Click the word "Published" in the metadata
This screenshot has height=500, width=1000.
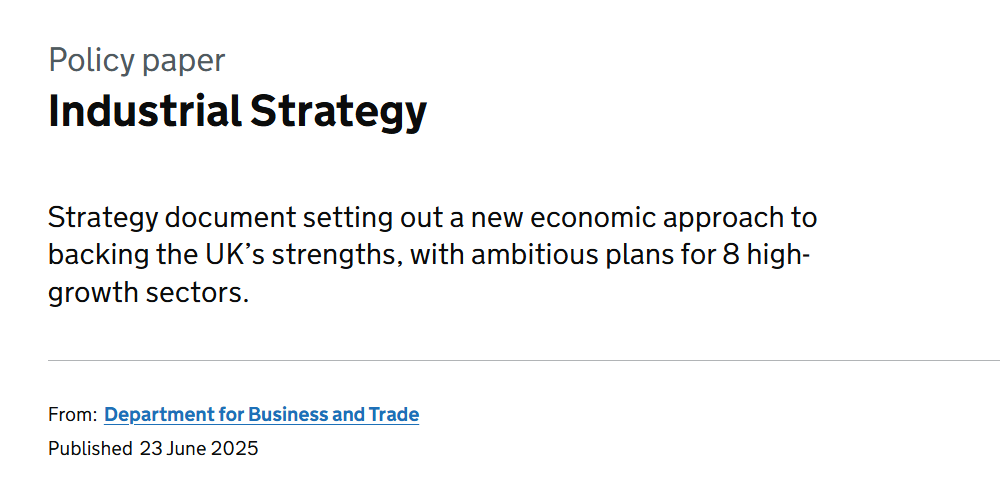(x=90, y=448)
